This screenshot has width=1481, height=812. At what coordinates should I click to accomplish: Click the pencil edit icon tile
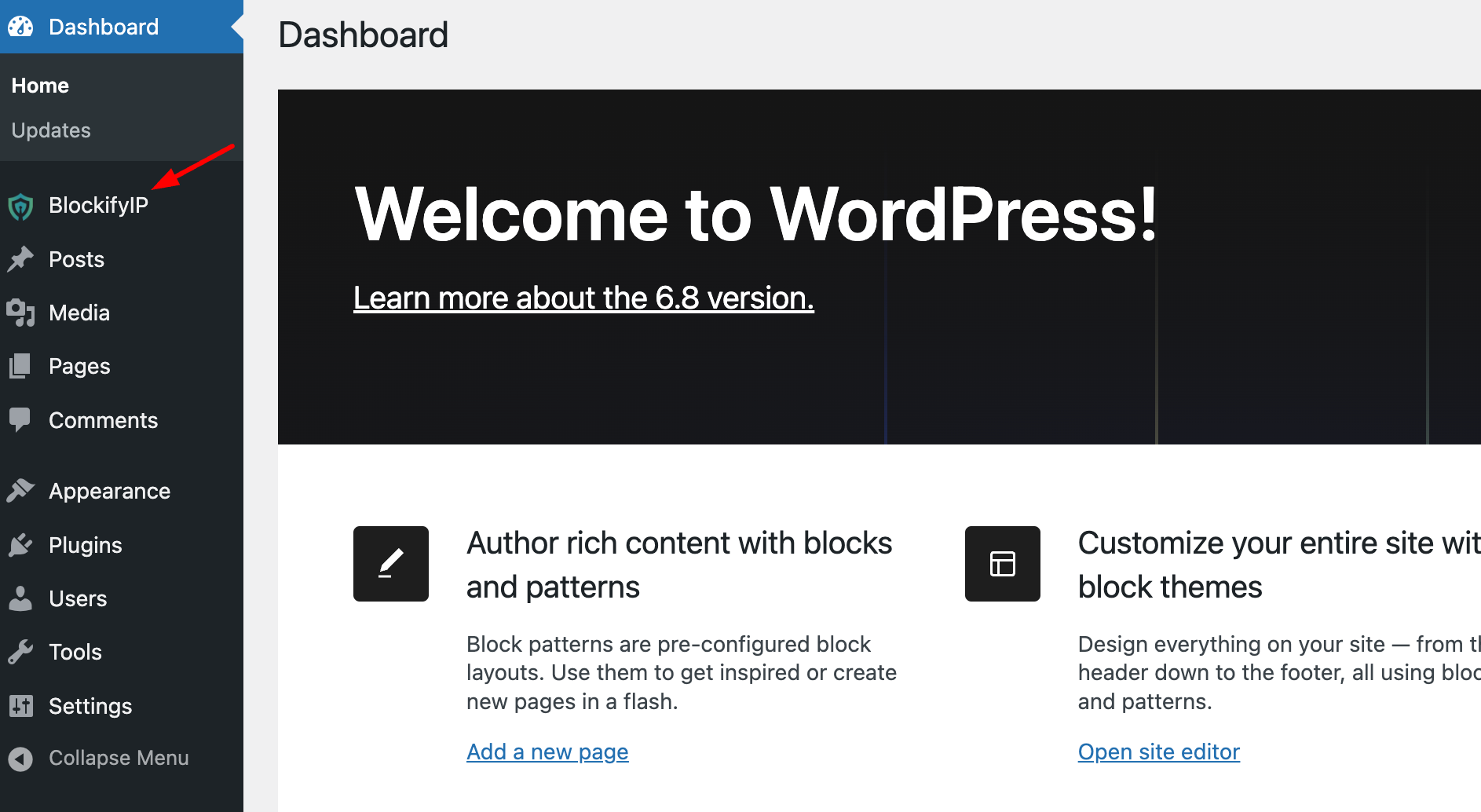(391, 564)
